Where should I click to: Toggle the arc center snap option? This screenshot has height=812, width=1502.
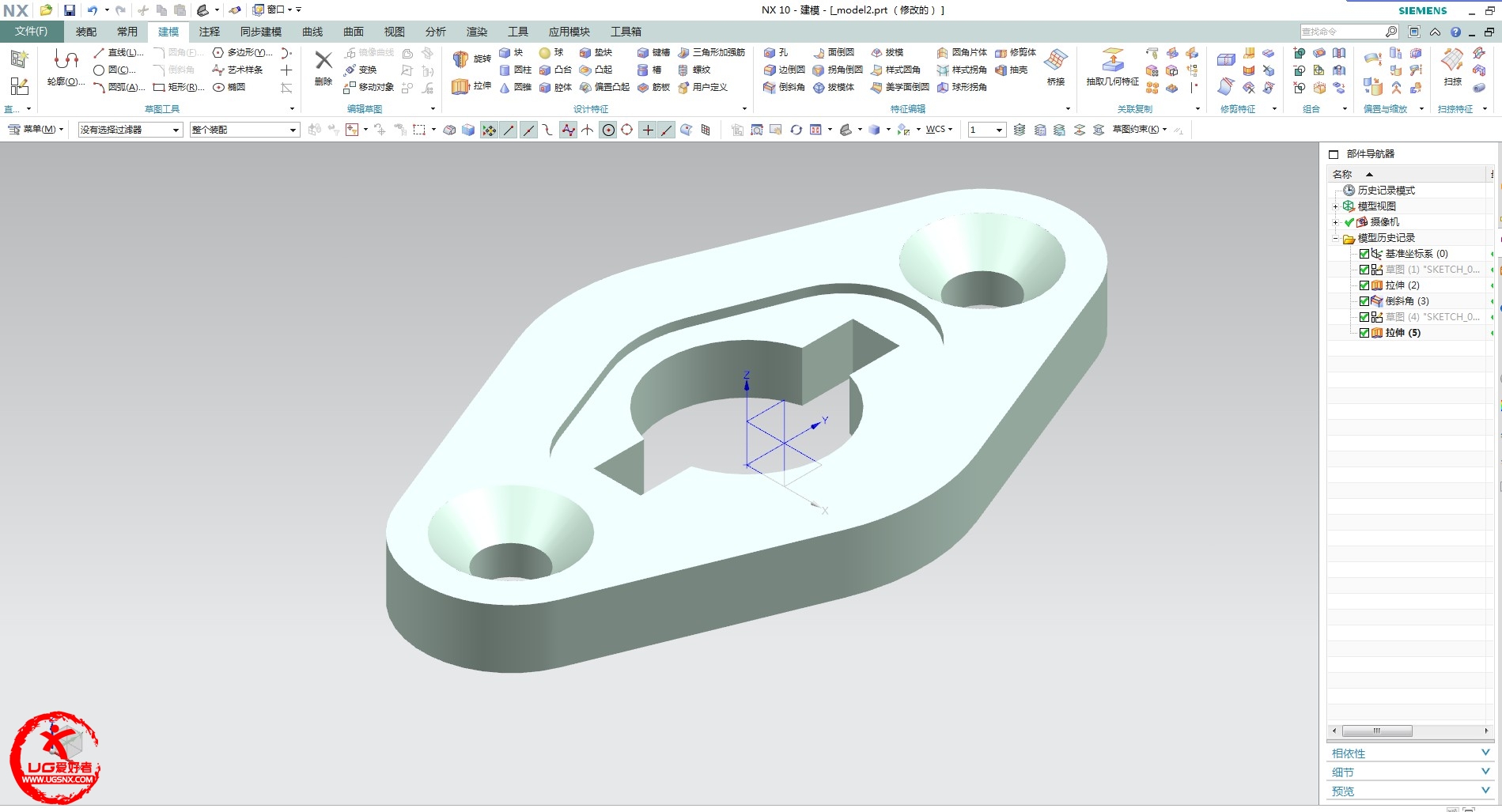coord(608,130)
